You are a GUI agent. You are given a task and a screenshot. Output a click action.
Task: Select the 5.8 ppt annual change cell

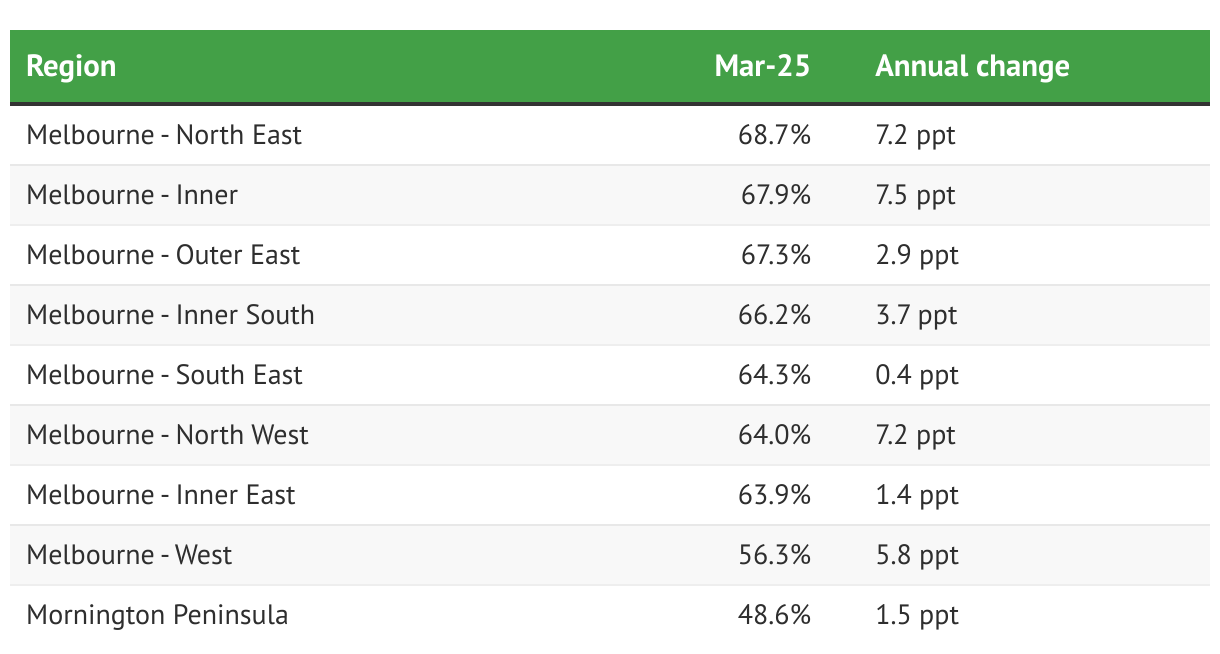click(x=916, y=555)
